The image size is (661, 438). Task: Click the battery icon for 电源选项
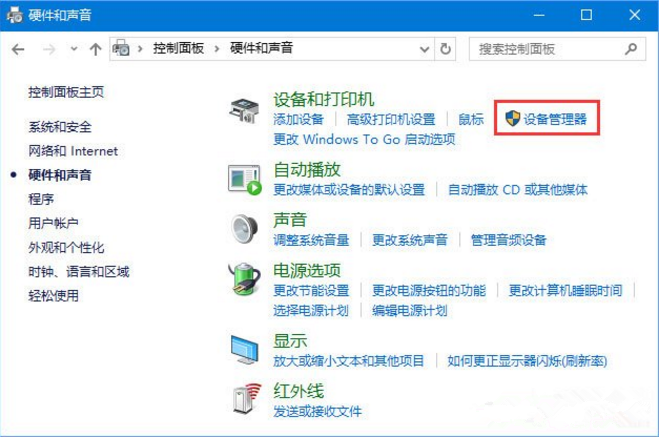click(x=244, y=278)
